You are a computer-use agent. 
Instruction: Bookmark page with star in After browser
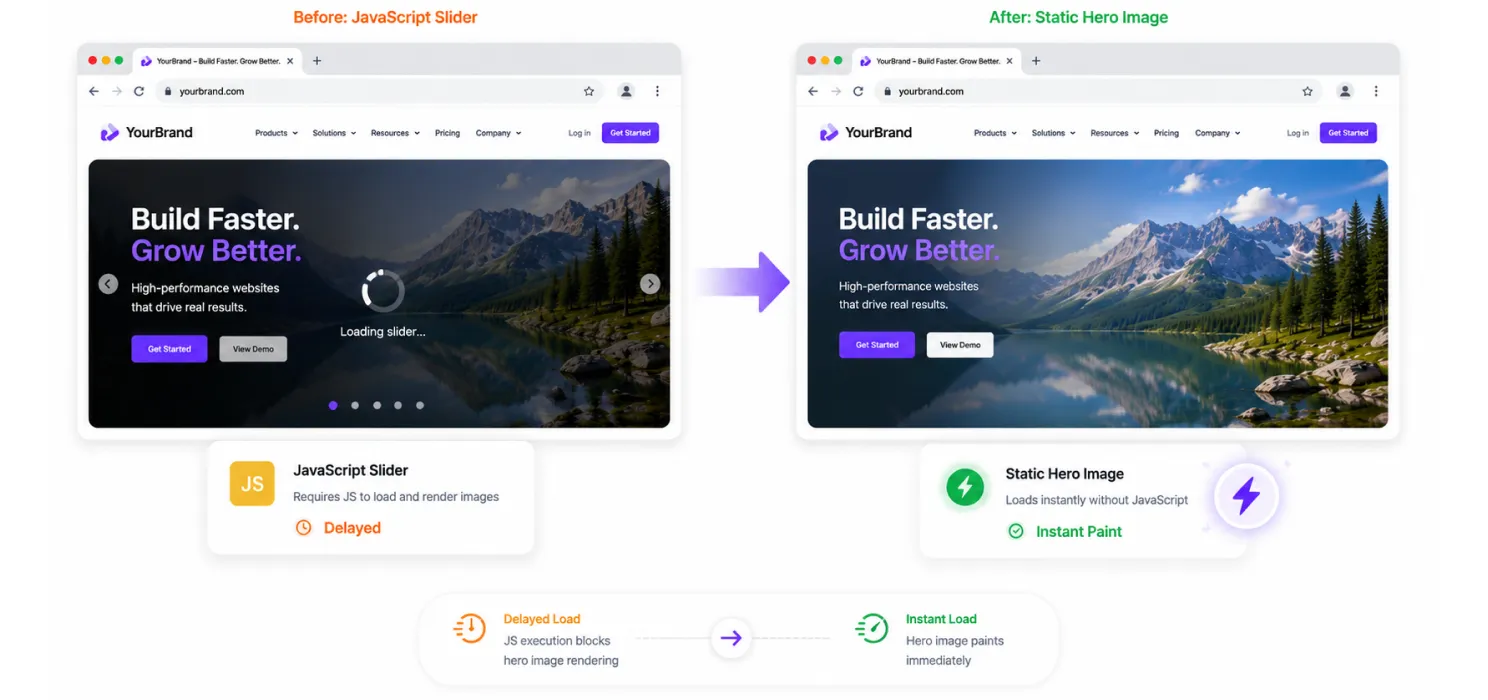tap(1307, 91)
